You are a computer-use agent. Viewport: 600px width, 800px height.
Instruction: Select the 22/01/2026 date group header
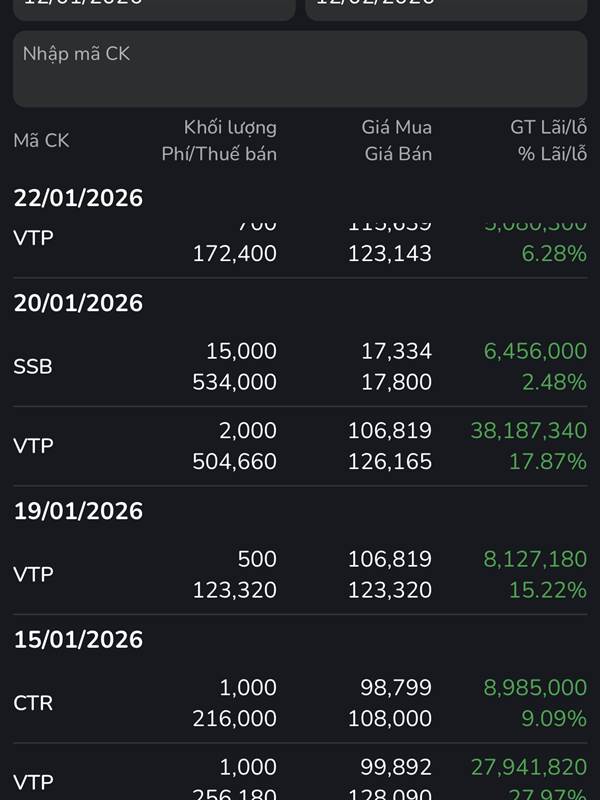pyautogui.click(x=79, y=198)
